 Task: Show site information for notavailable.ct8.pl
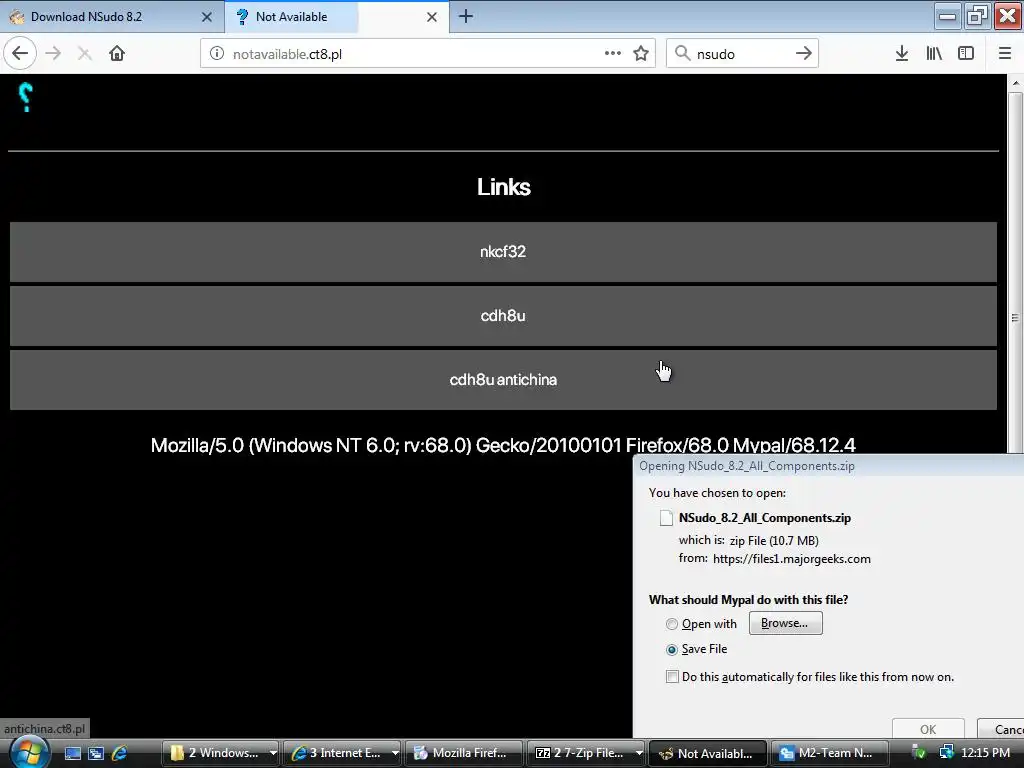[217, 54]
